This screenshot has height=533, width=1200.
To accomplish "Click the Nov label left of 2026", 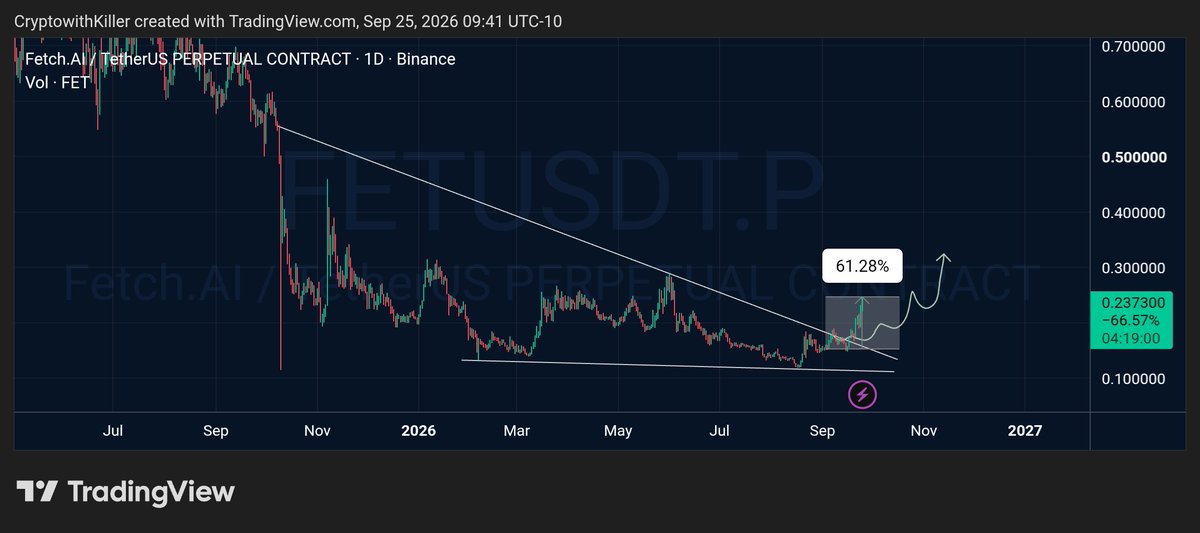I will point(317,431).
